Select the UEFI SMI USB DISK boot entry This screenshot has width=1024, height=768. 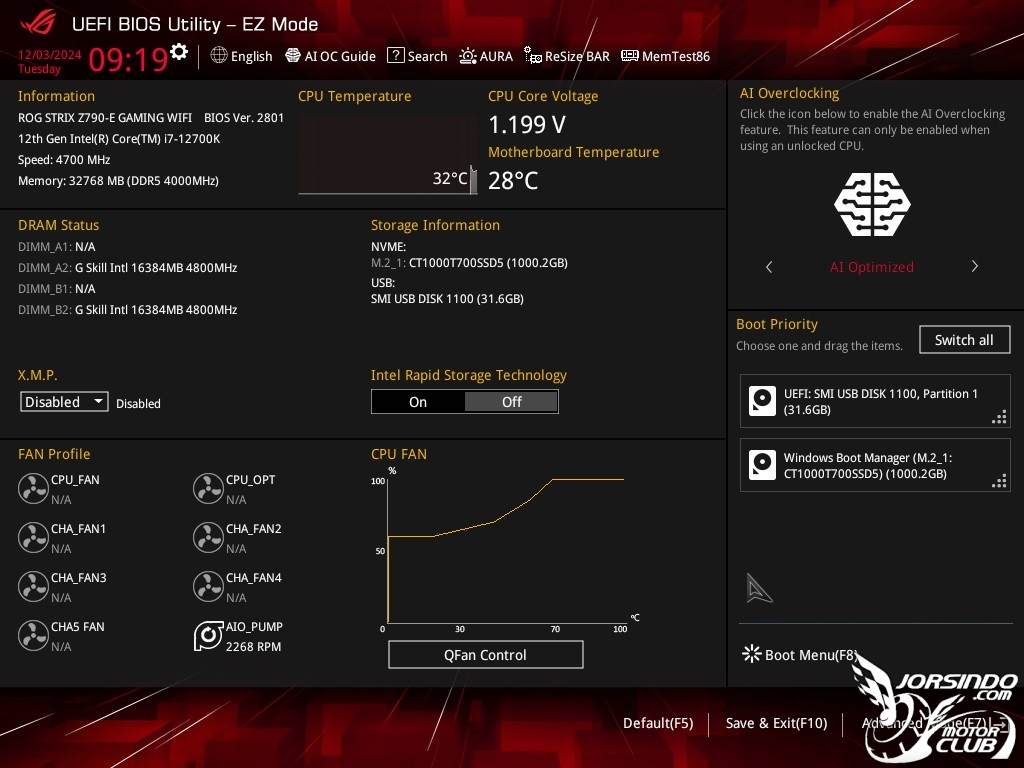click(874, 401)
